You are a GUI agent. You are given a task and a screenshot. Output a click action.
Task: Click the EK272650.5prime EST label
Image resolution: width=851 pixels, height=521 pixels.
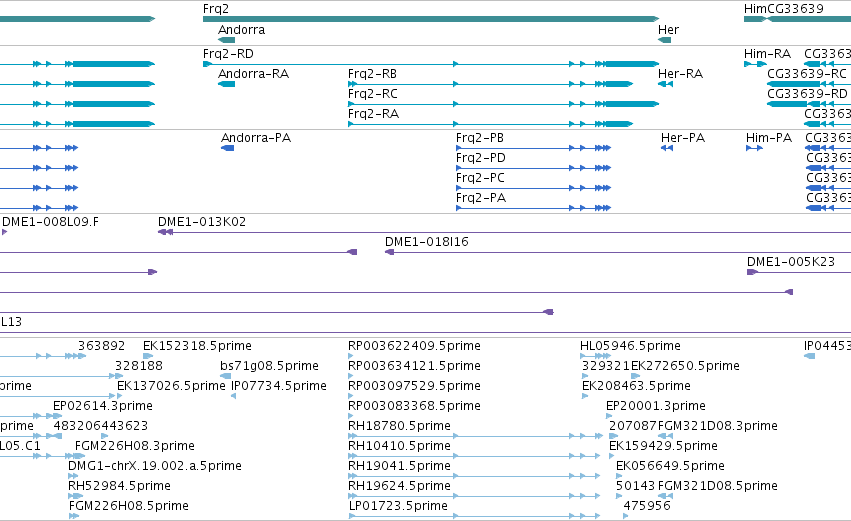[685, 366]
